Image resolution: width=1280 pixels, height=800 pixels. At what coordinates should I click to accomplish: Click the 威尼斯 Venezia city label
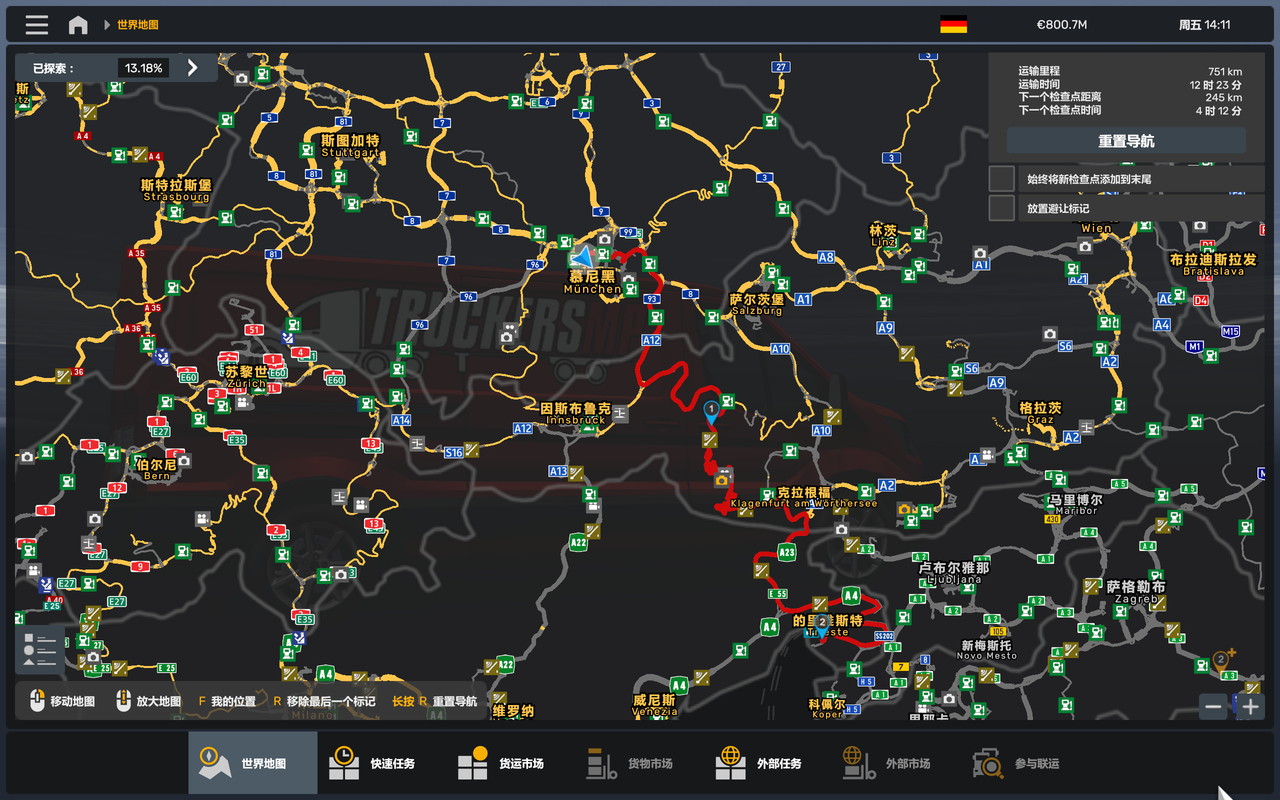pyautogui.click(x=654, y=705)
